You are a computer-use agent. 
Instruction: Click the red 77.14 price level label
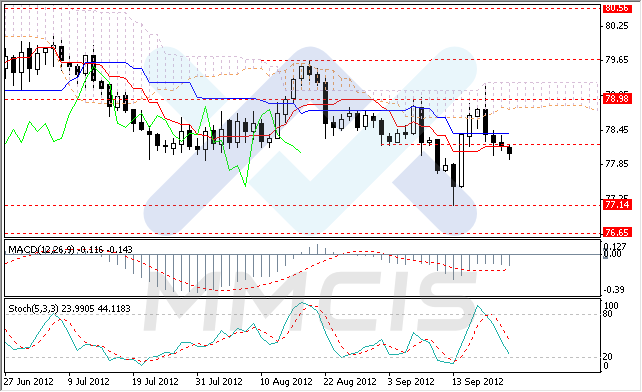point(617,204)
